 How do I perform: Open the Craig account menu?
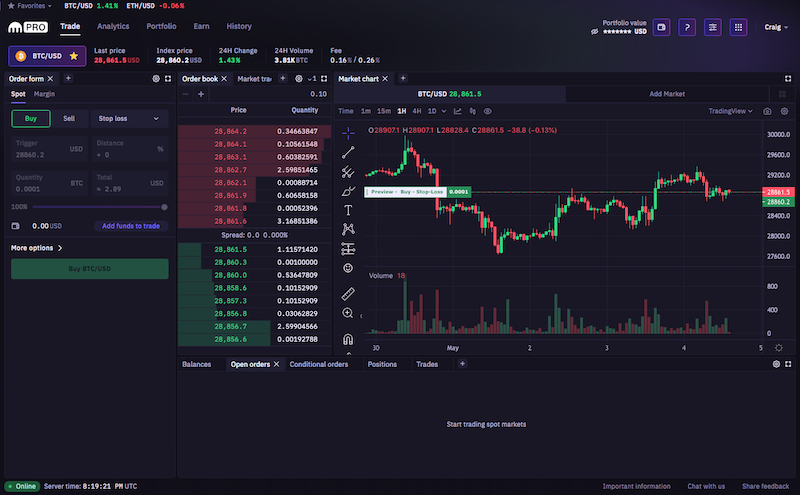point(776,27)
